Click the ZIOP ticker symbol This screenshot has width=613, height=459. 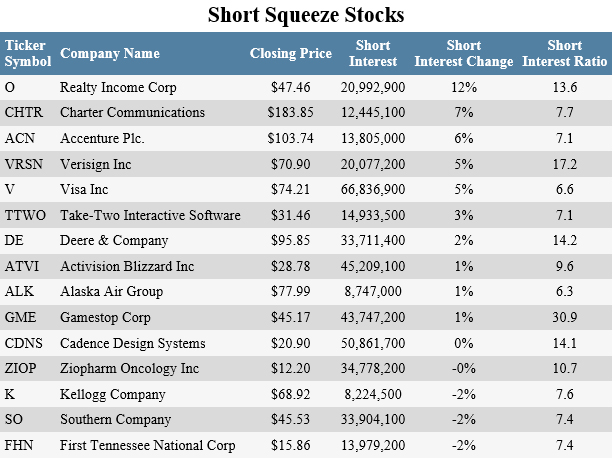point(22,370)
